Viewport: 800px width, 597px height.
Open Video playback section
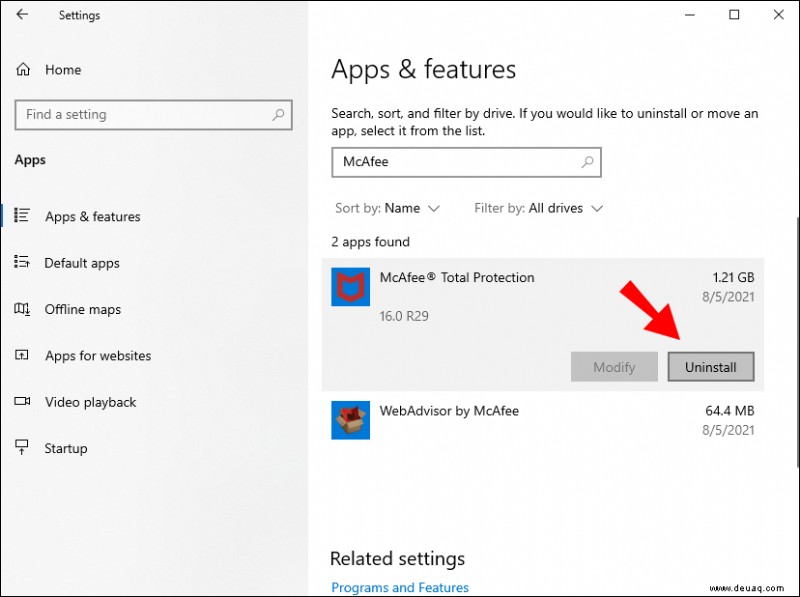pyautogui.click(x=90, y=402)
